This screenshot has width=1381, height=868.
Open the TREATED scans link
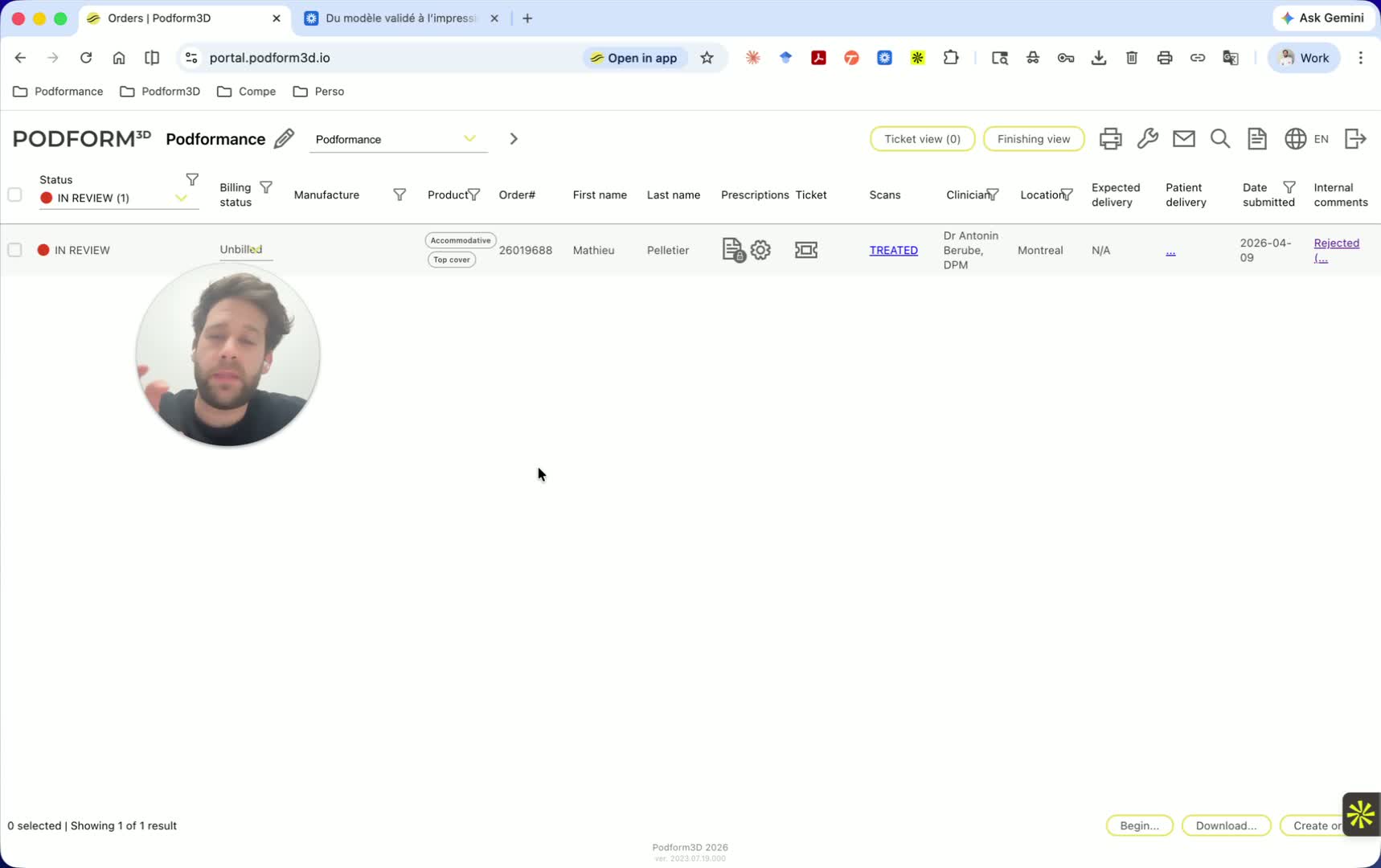tap(893, 250)
